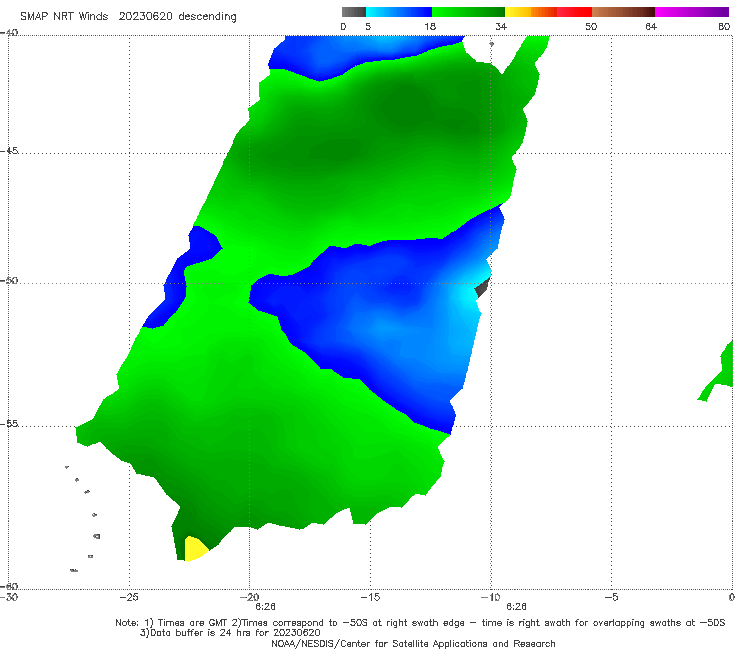
Task: Click the latitude axis label '-45'
Action: (x=9, y=151)
